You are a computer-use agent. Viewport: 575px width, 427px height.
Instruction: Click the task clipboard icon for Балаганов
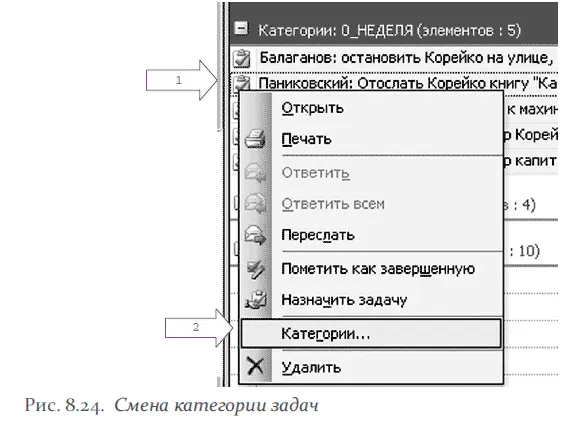242,58
